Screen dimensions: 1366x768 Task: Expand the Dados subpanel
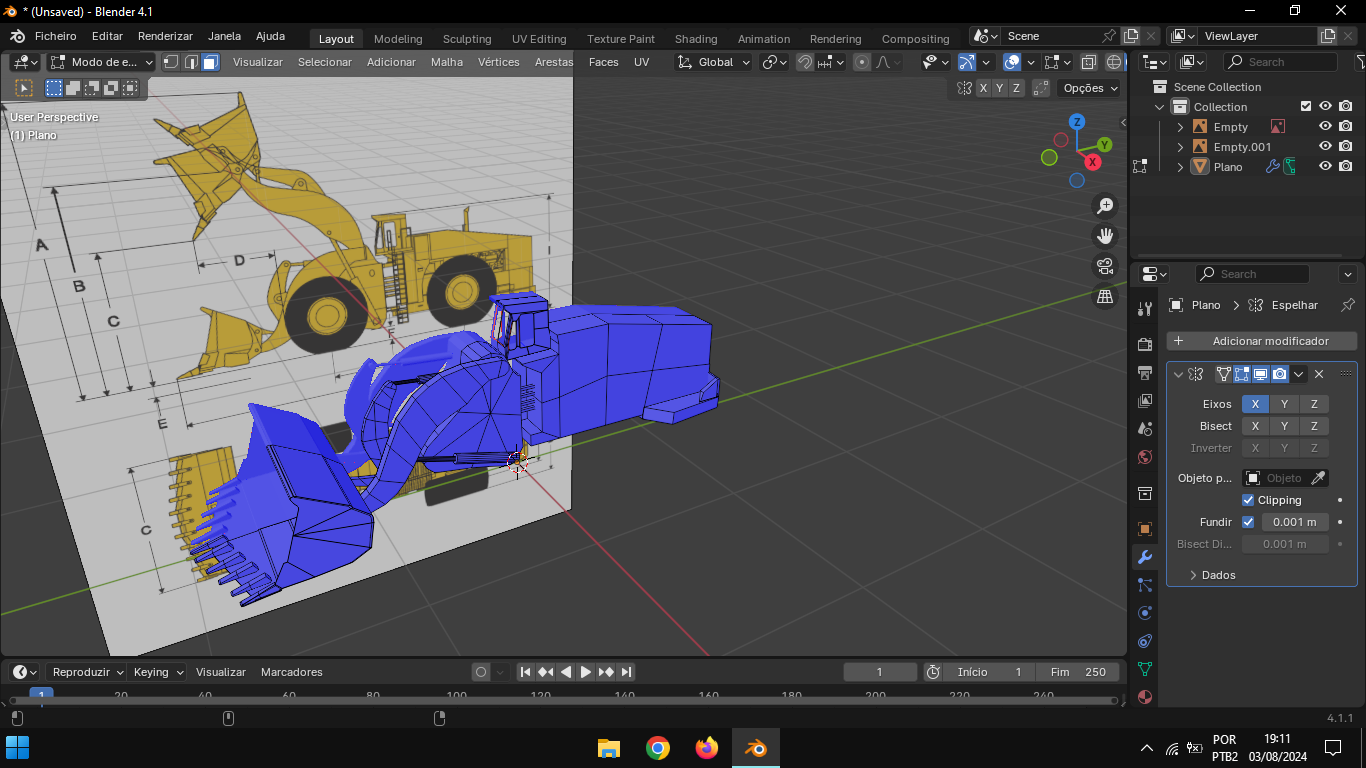tap(1193, 575)
